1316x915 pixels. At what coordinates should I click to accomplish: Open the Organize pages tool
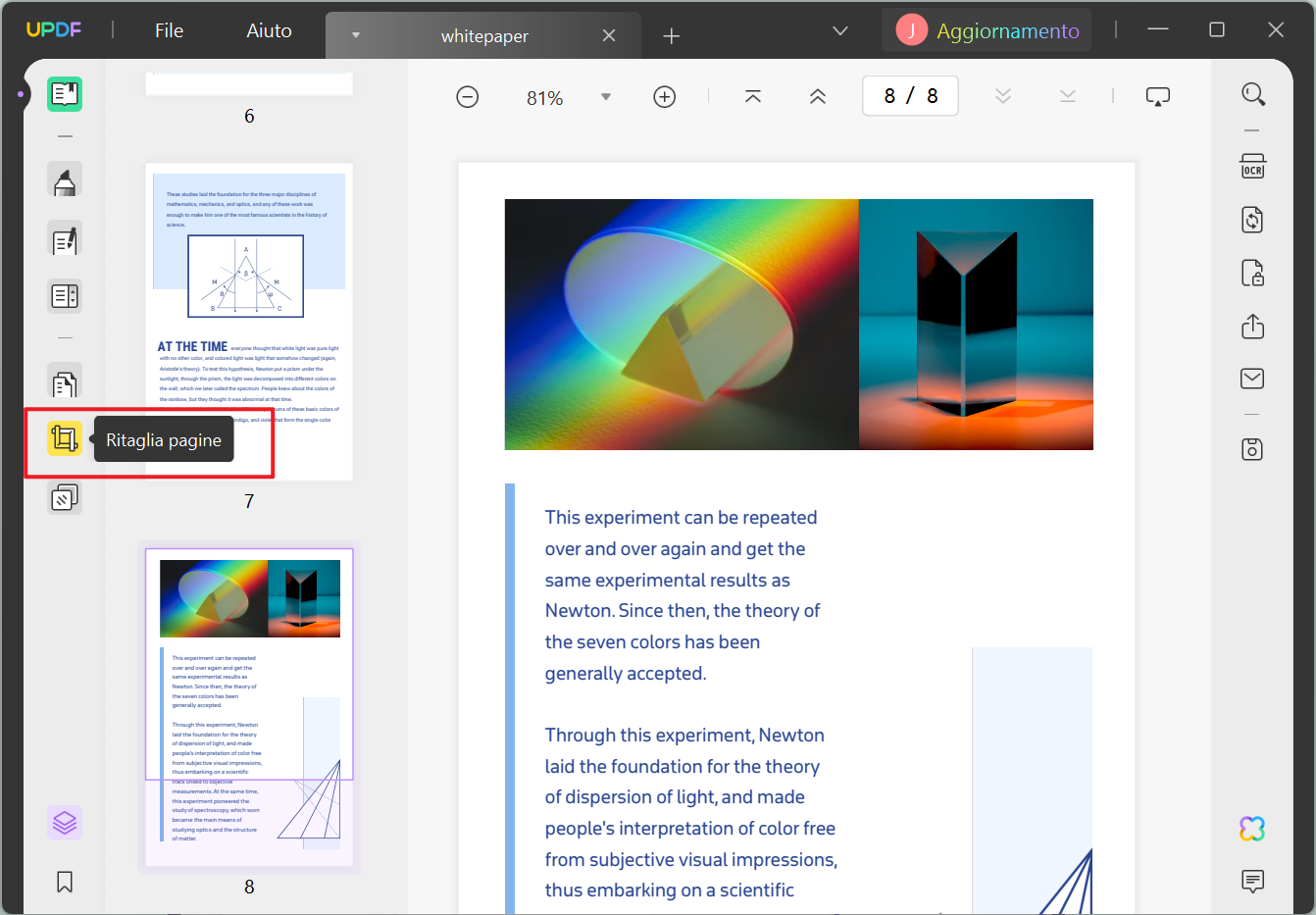tap(65, 383)
